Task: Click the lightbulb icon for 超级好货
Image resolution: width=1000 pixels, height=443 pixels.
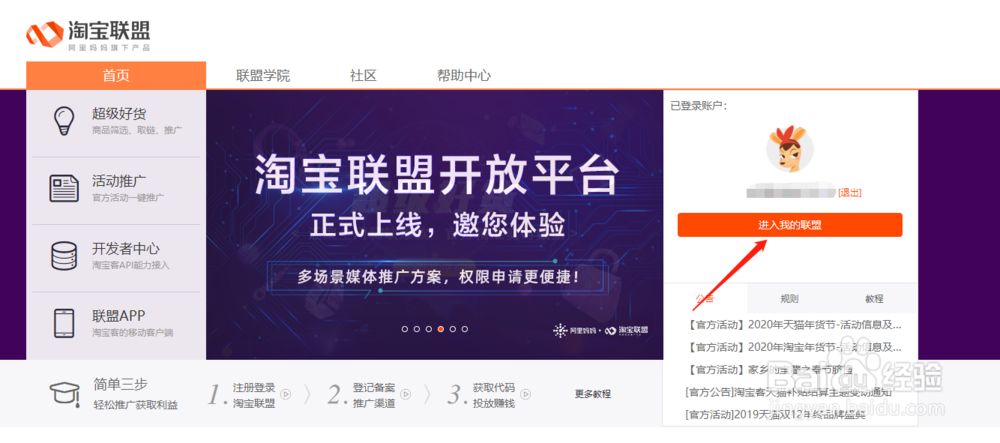Action: click(64, 120)
